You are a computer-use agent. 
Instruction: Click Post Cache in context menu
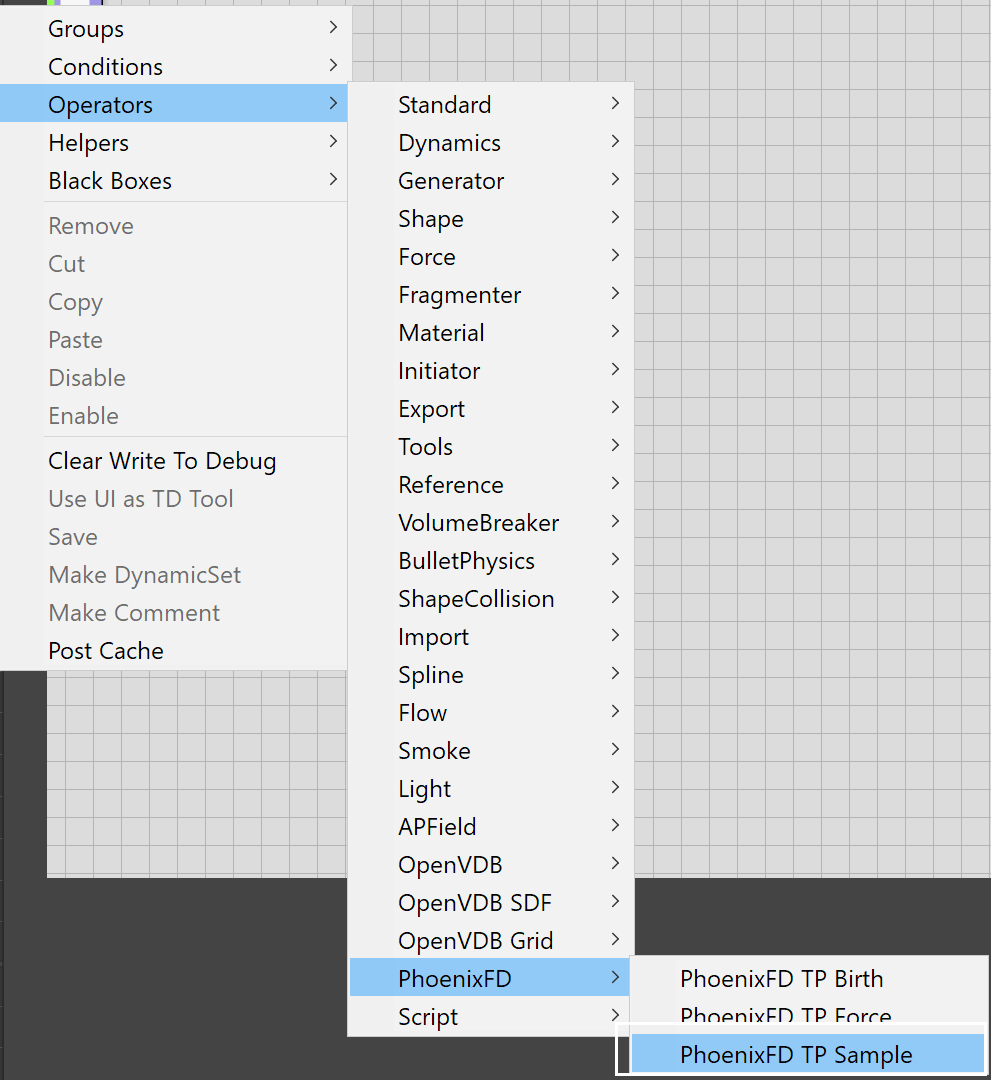[174, 651]
